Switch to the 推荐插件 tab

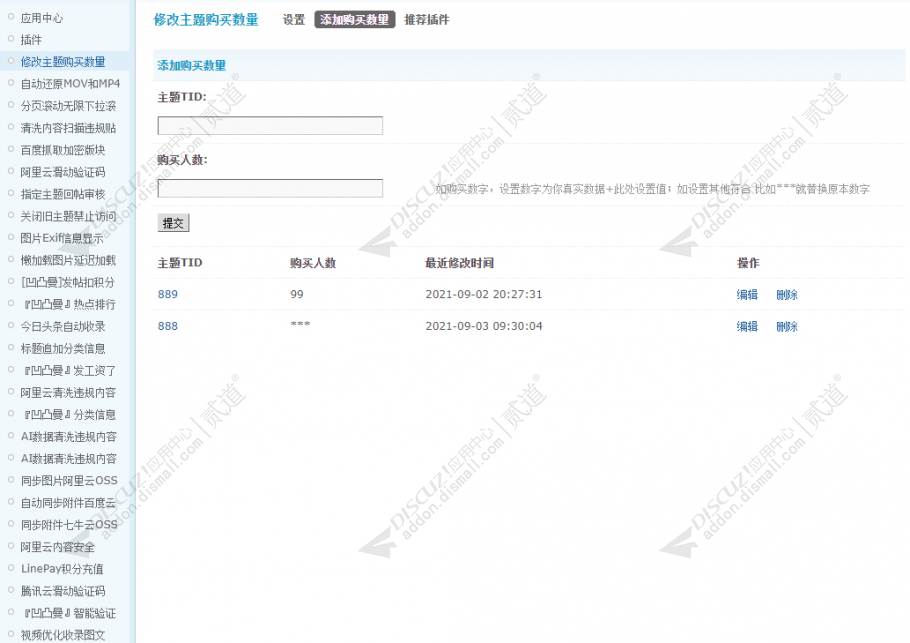(427, 20)
